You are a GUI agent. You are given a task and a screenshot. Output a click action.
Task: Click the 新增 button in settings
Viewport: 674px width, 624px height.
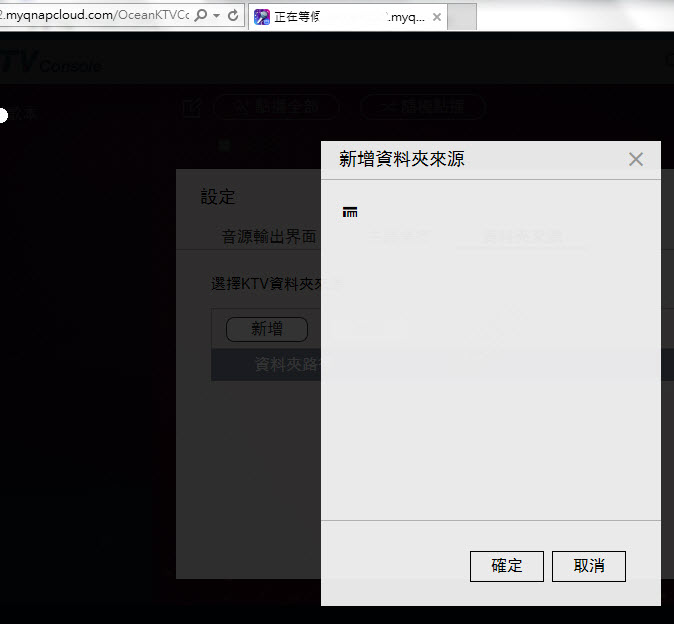[267, 329]
